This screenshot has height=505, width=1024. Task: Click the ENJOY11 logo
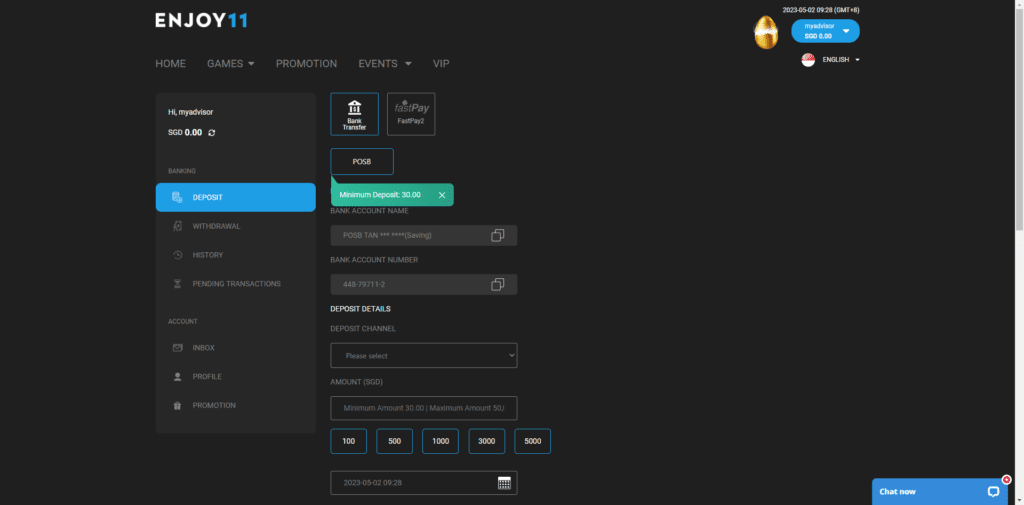click(201, 21)
